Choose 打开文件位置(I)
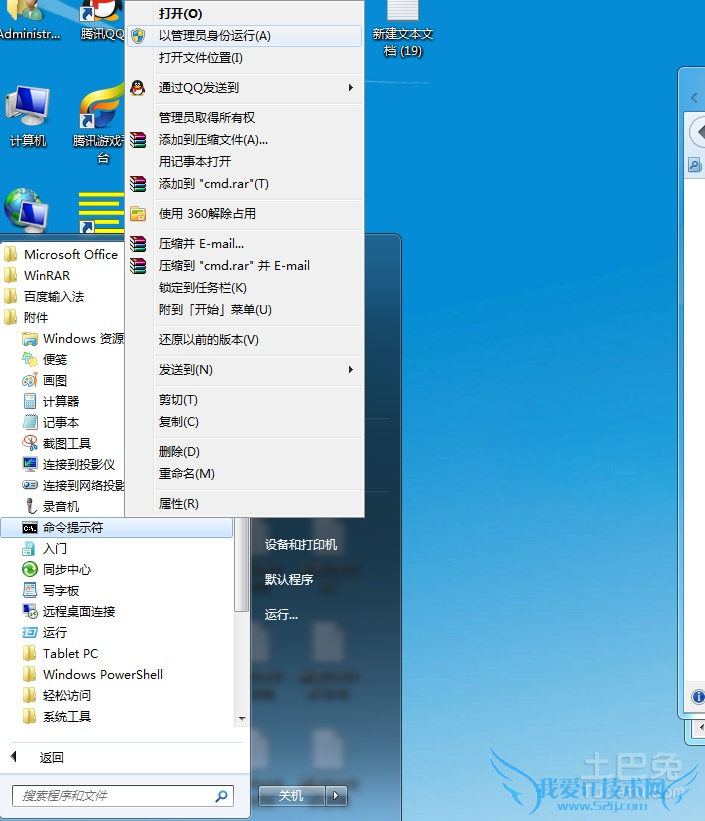The height and width of the screenshot is (821, 705). pos(245,58)
